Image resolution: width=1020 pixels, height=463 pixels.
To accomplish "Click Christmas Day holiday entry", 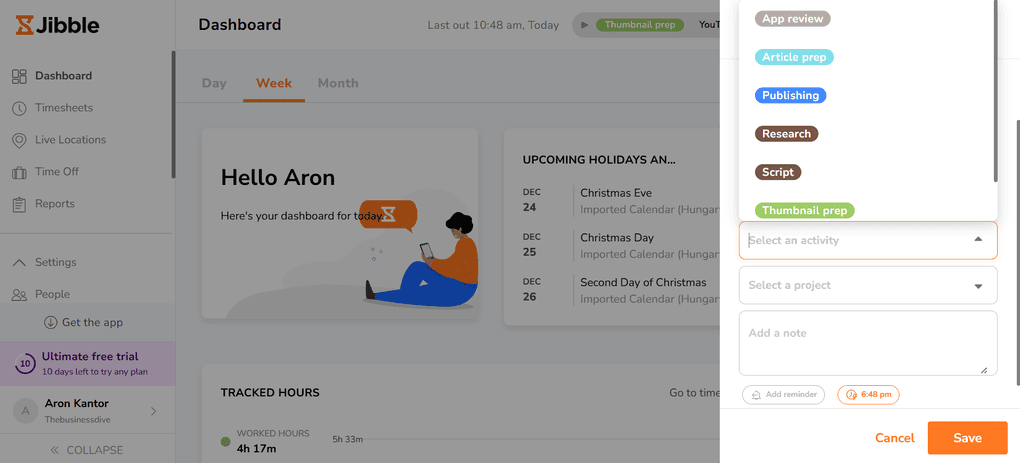I will pyautogui.click(x=617, y=238).
